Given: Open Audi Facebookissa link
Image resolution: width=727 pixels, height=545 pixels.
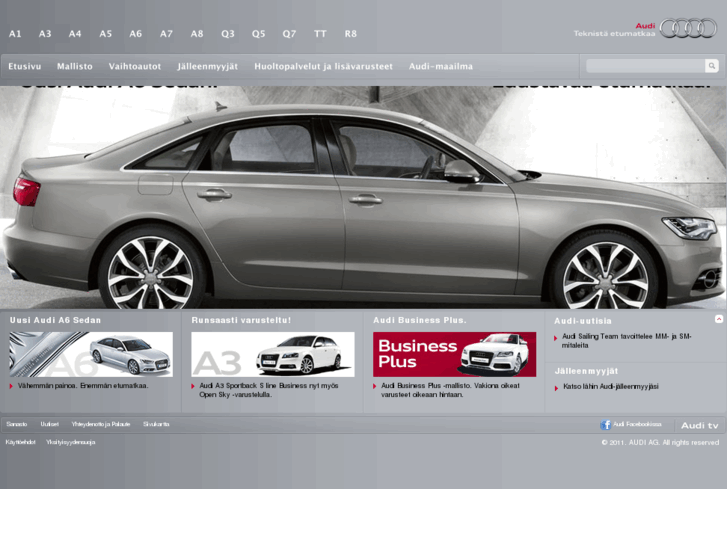Looking at the screenshot, I should 637,424.
